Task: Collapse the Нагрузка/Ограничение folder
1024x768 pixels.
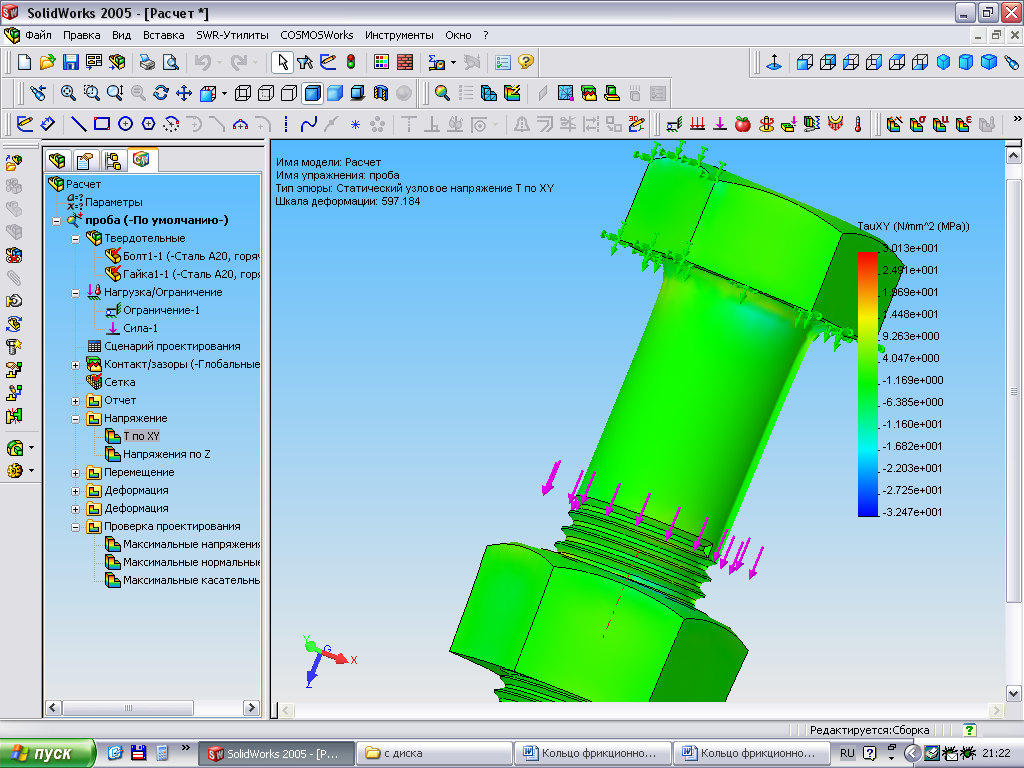Action: tap(75, 293)
